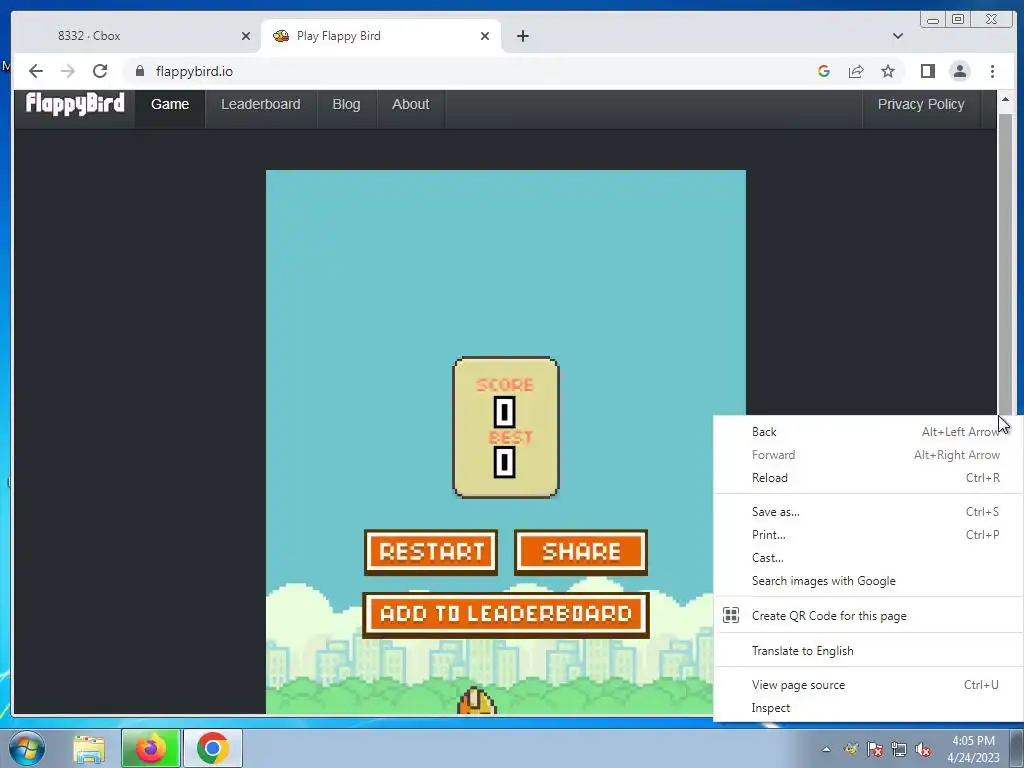Select Save as... in context menu
Viewport: 1024px width, 768px height.
869,512
